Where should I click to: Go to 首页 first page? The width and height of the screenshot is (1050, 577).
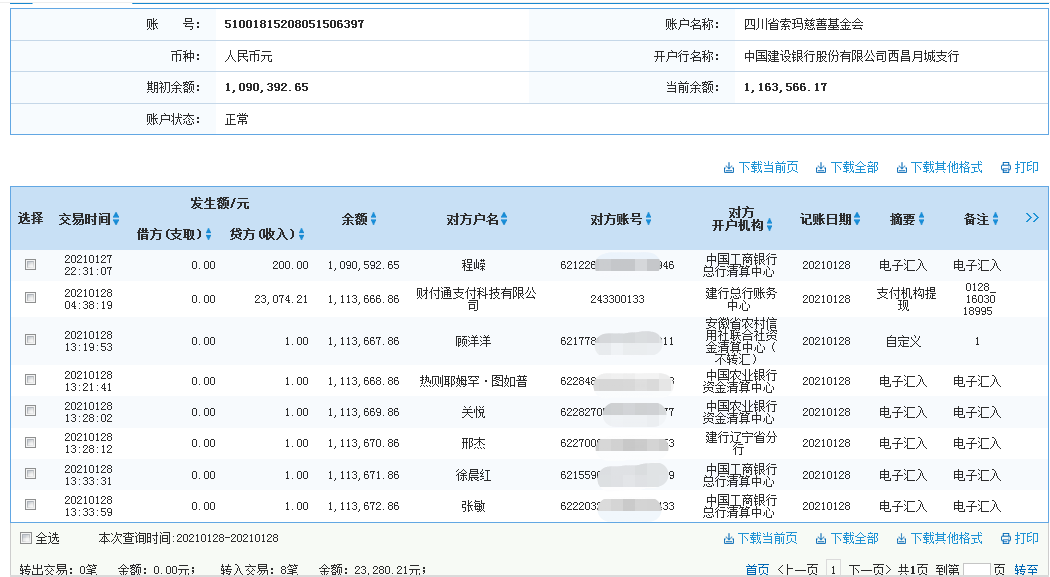click(x=757, y=569)
